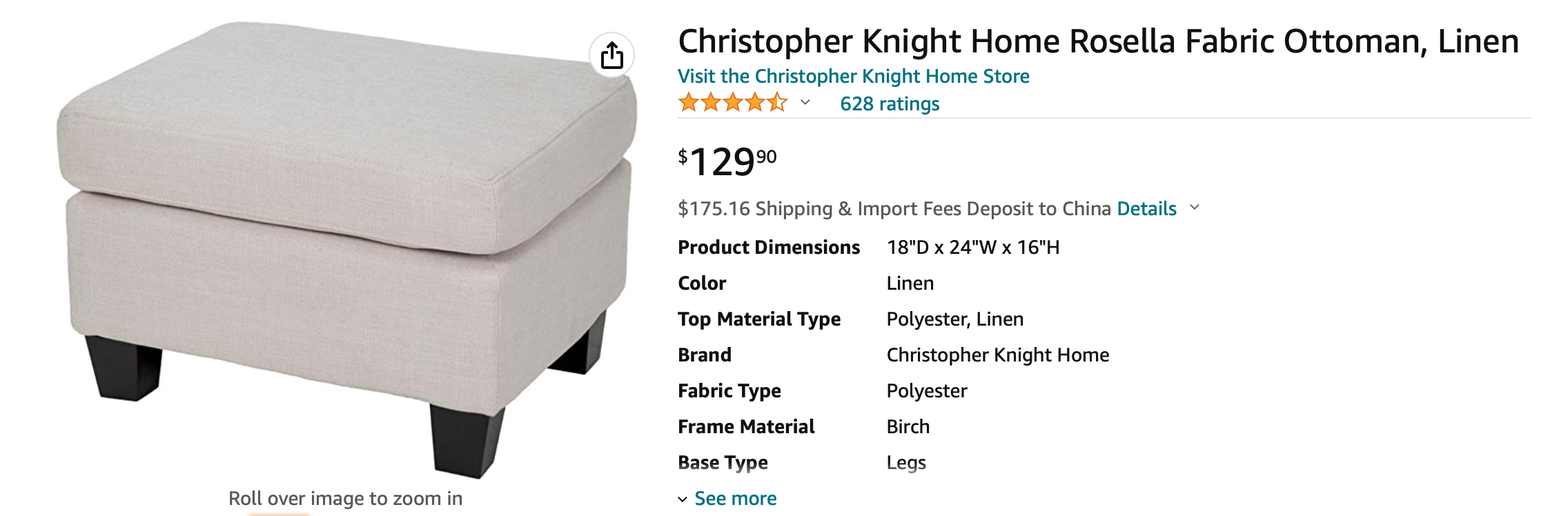This screenshot has width=1568, height=516.
Task: Expand See more product details
Action: [735, 498]
